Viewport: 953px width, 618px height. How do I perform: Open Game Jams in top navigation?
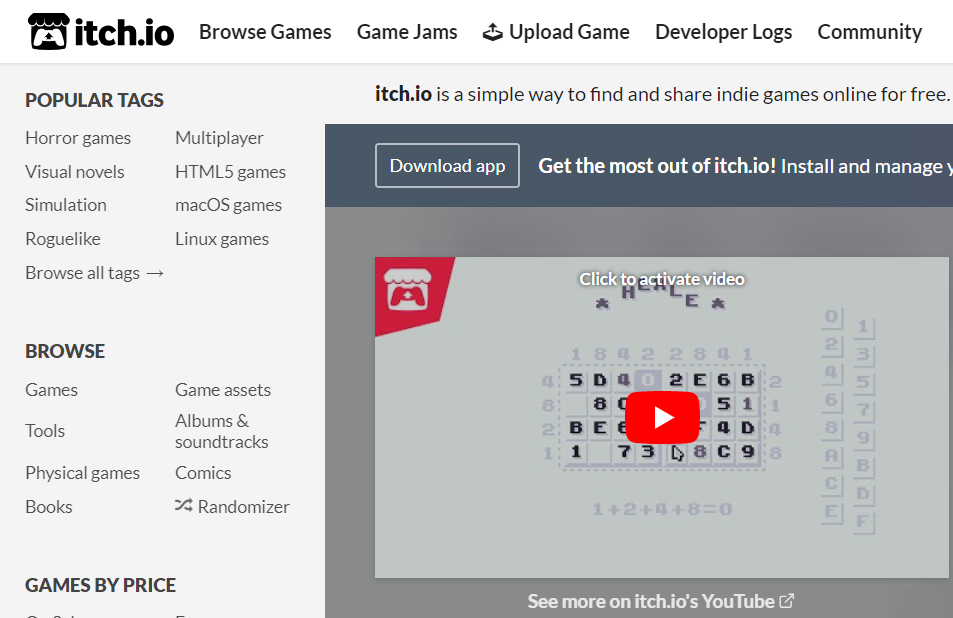pos(407,32)
